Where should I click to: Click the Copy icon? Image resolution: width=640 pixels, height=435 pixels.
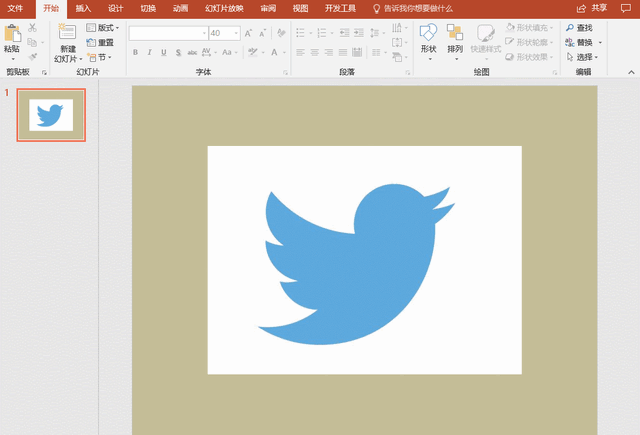tap(32, 42)
